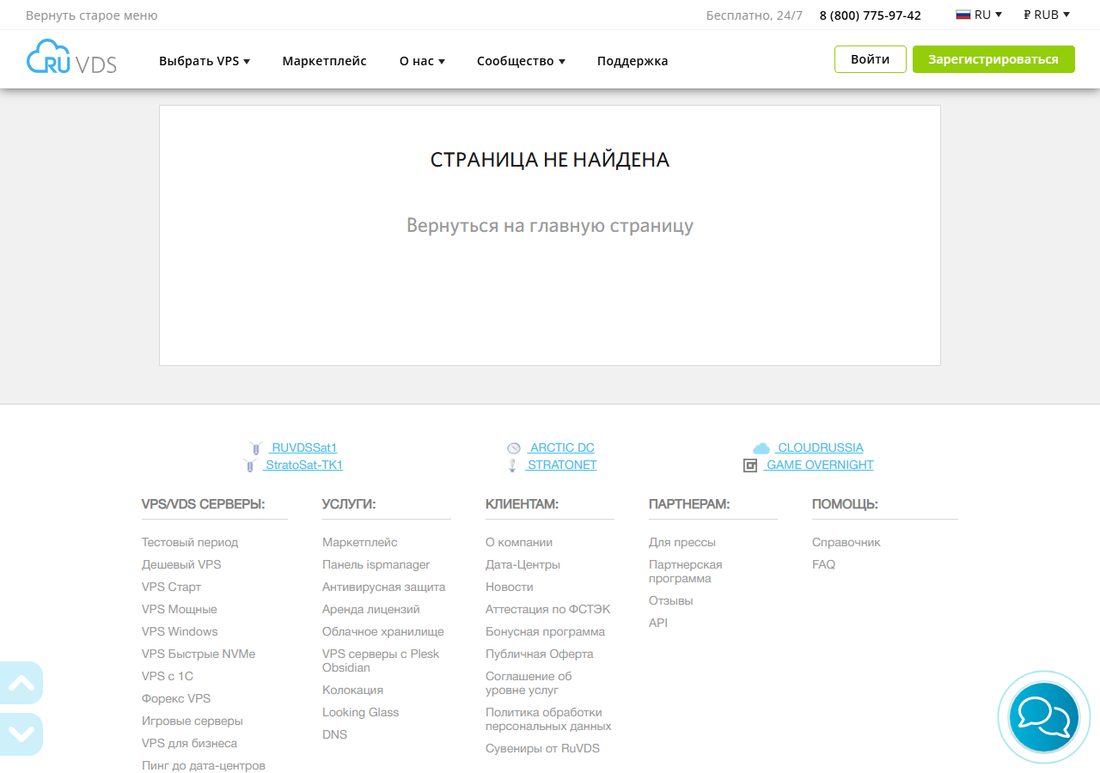Open the GAME OVERNIGHT link
Screen dimensions: 1100x773
click(x=819, y=465)
